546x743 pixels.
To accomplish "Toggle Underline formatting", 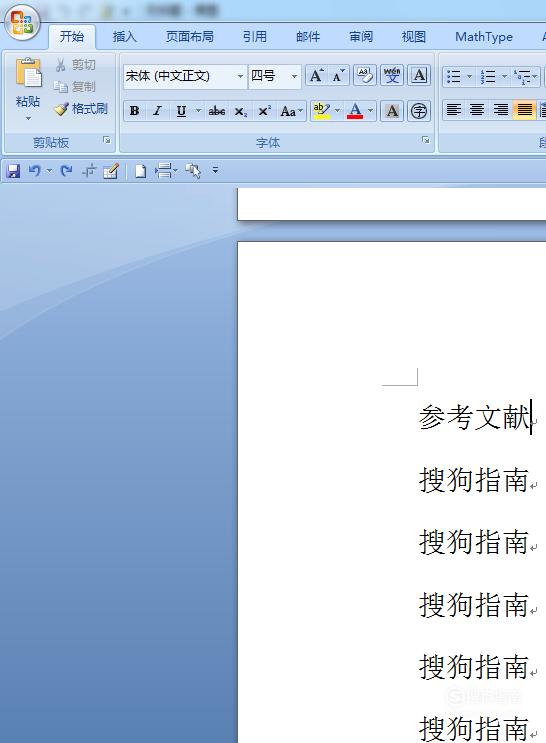I will click(181, 111).
